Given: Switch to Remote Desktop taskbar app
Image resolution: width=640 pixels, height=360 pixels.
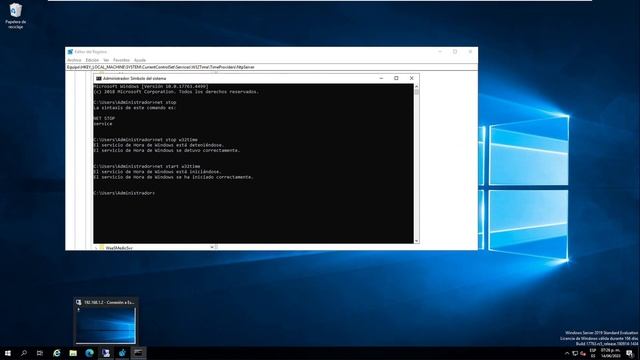Looking at the screenshot, I should point(106,353).
